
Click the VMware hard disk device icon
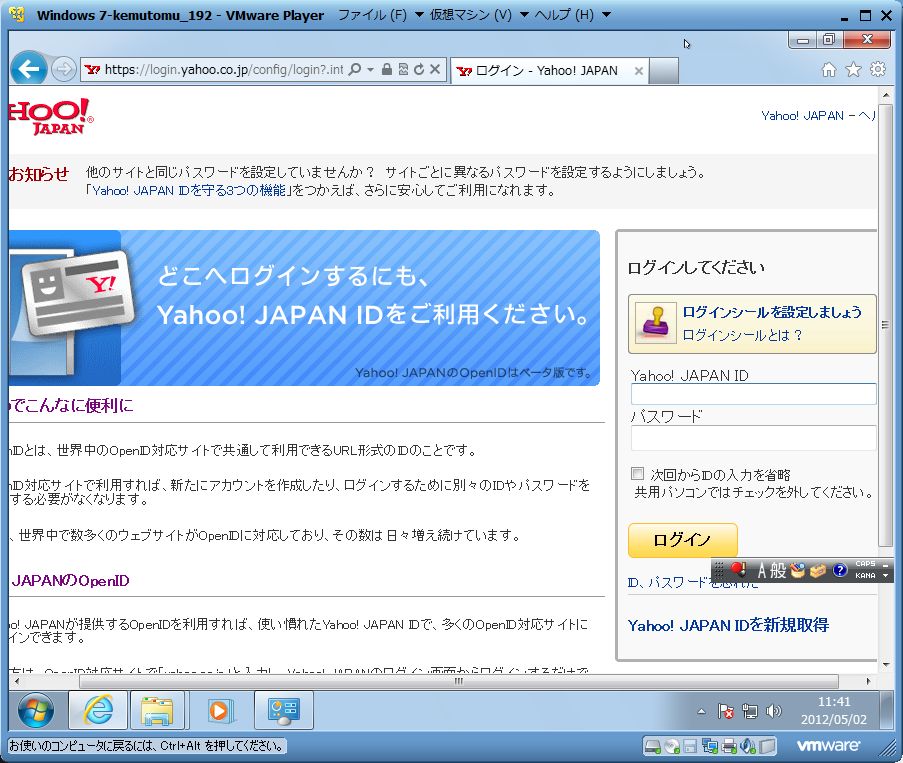(652, 747)
